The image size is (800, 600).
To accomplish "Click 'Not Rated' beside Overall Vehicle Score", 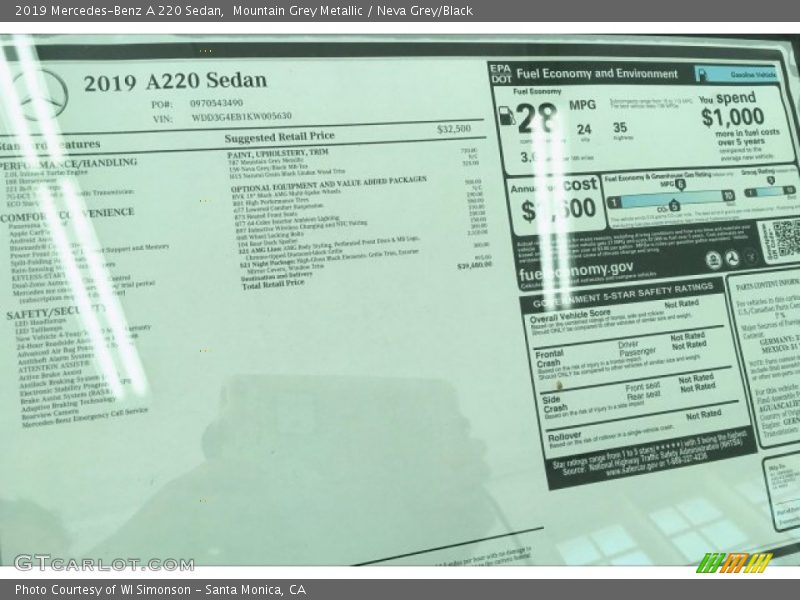I will (x=682, y=304).
